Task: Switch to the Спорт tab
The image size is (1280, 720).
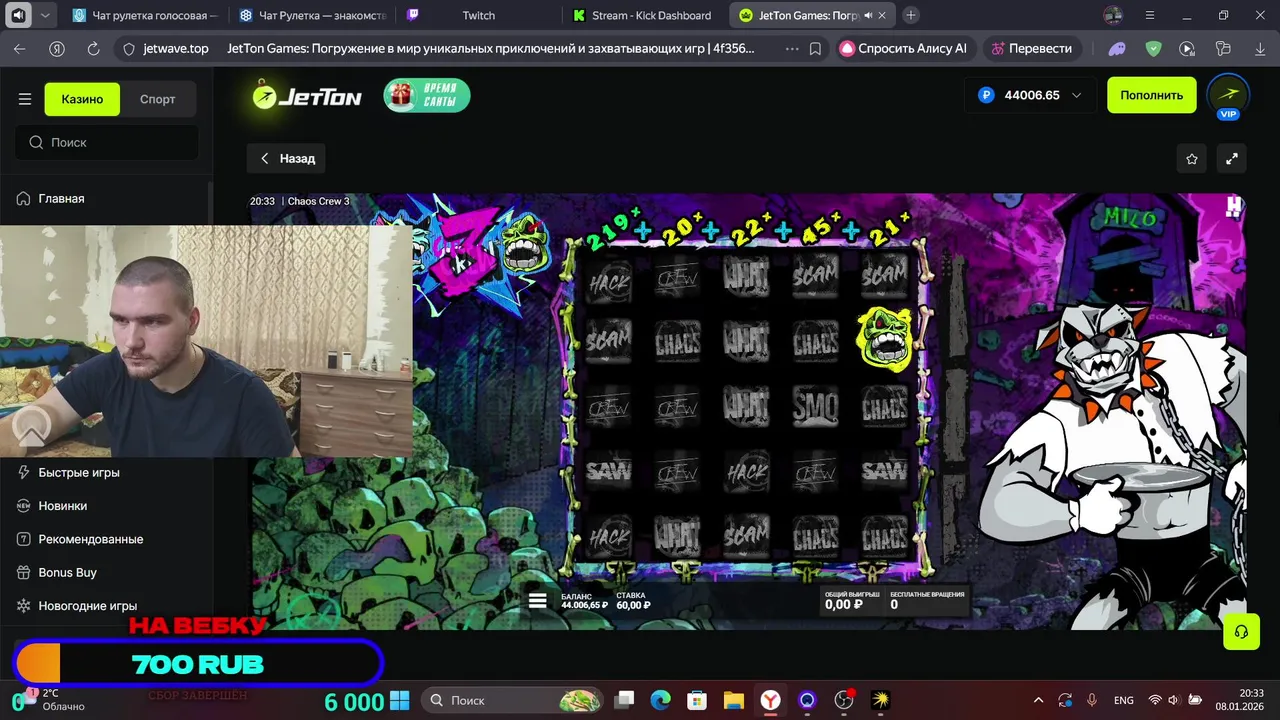Action: [x=158, y=99]
